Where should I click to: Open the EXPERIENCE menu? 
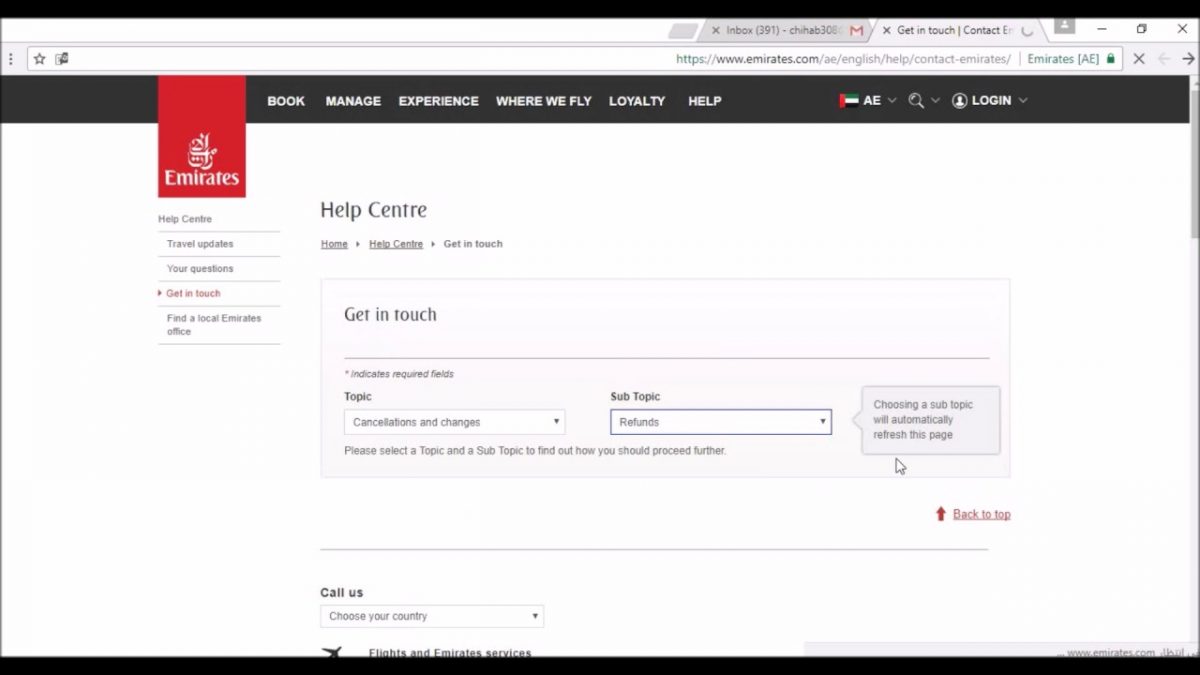click(x=438, y=101)
